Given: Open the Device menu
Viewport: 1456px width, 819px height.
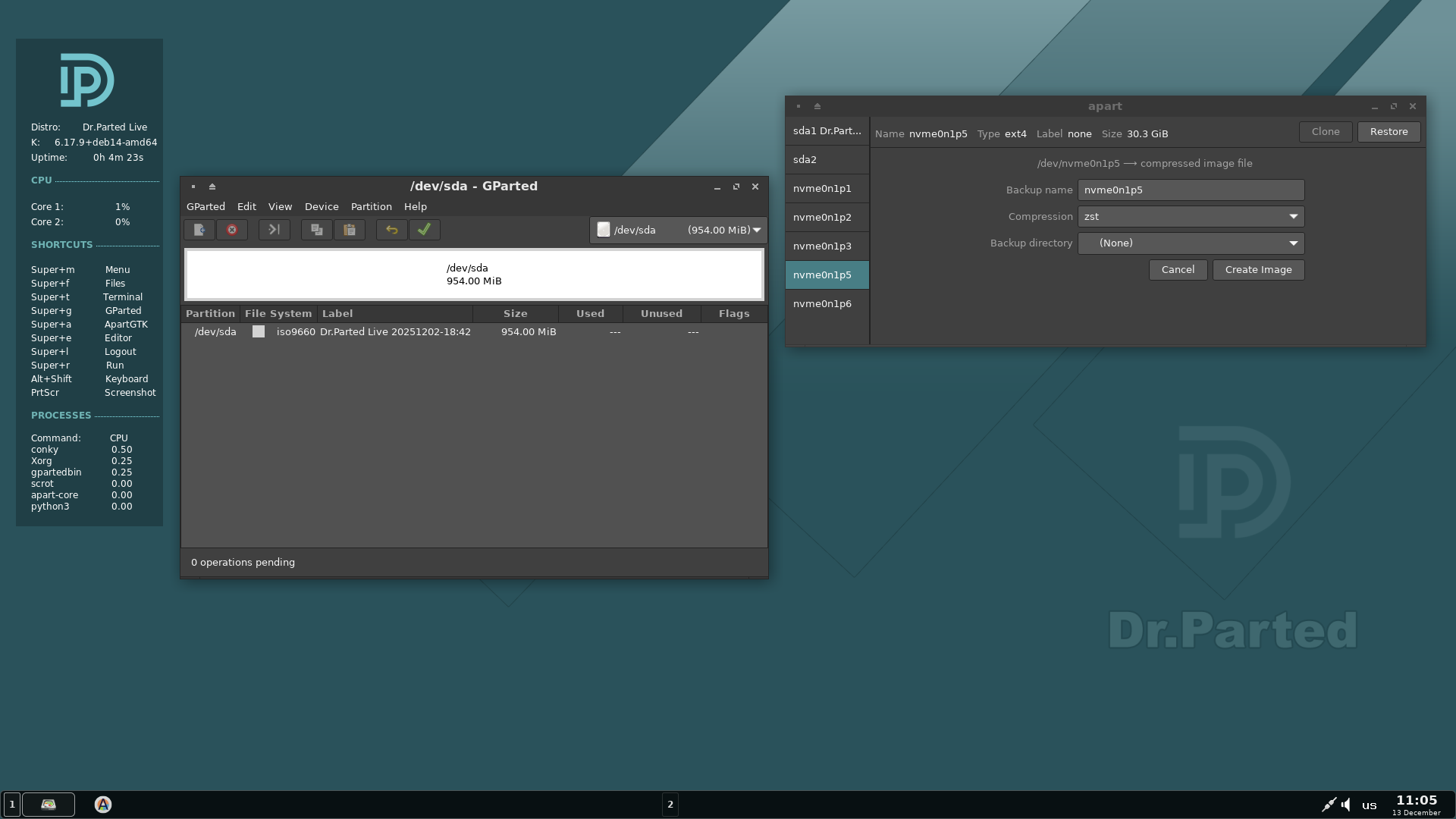Looking at the screenshot, I should pos(322,206).
